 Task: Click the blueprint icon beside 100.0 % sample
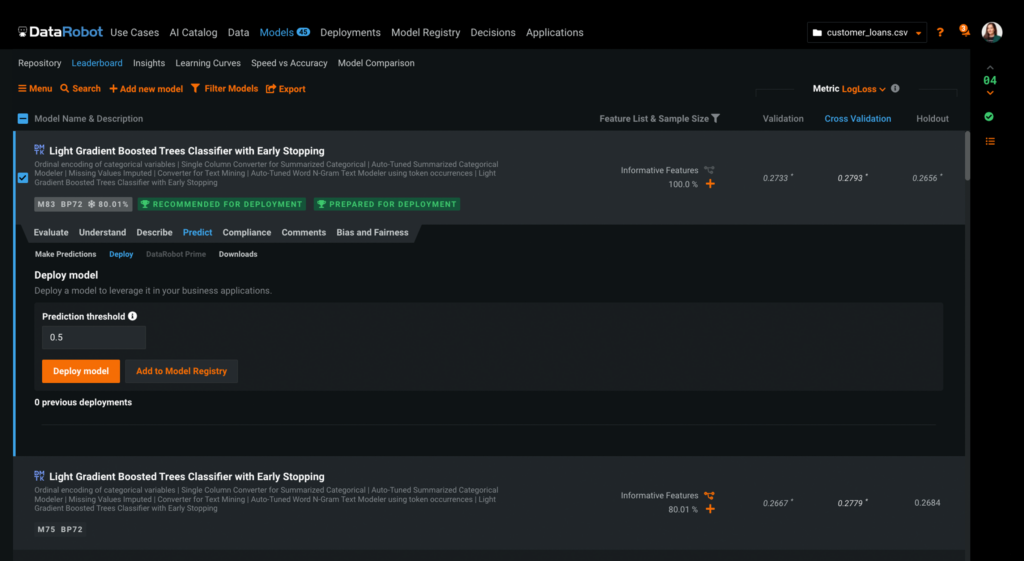(709, 170)
